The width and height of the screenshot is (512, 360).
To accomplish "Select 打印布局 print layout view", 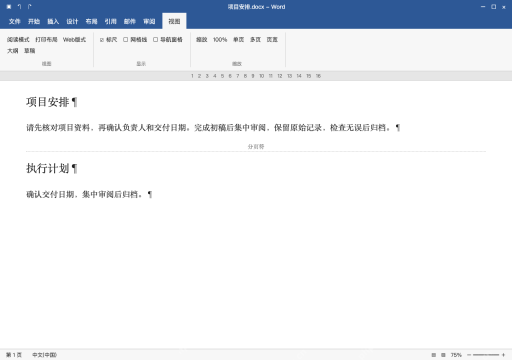I will (46, 40).
